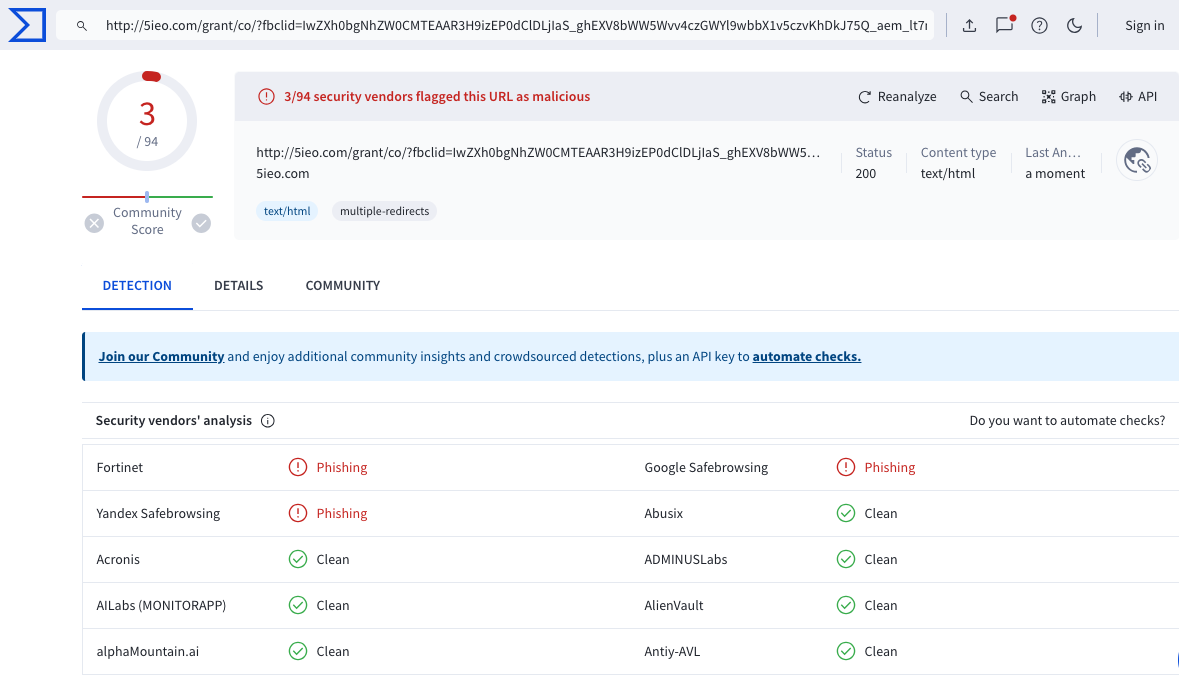Click the text/html tag

287,211
